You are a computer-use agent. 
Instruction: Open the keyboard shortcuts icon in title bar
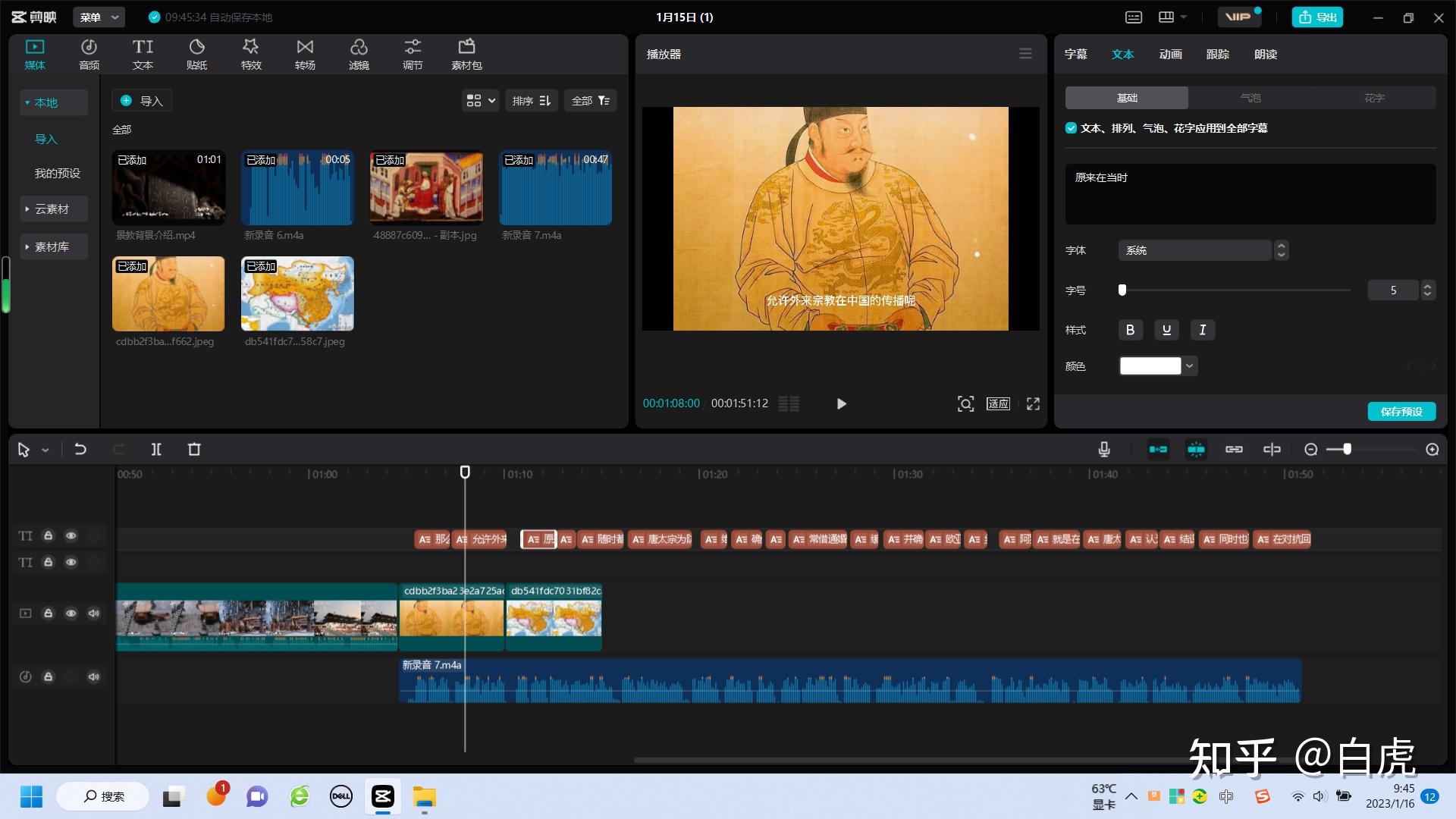(x=1134, y=17)
